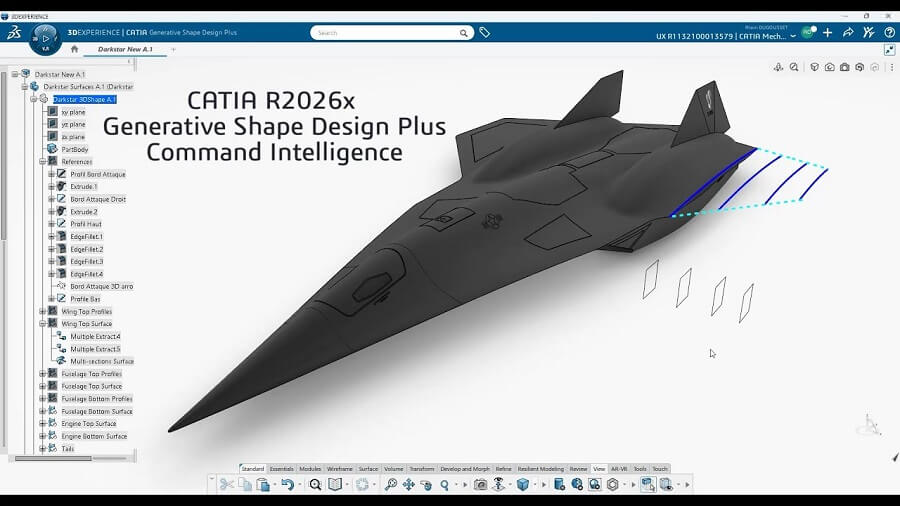Switch to the Surface toolbar tab
Image resolution: width=900 pixels, height=506 pixels.
coord(368,469)
